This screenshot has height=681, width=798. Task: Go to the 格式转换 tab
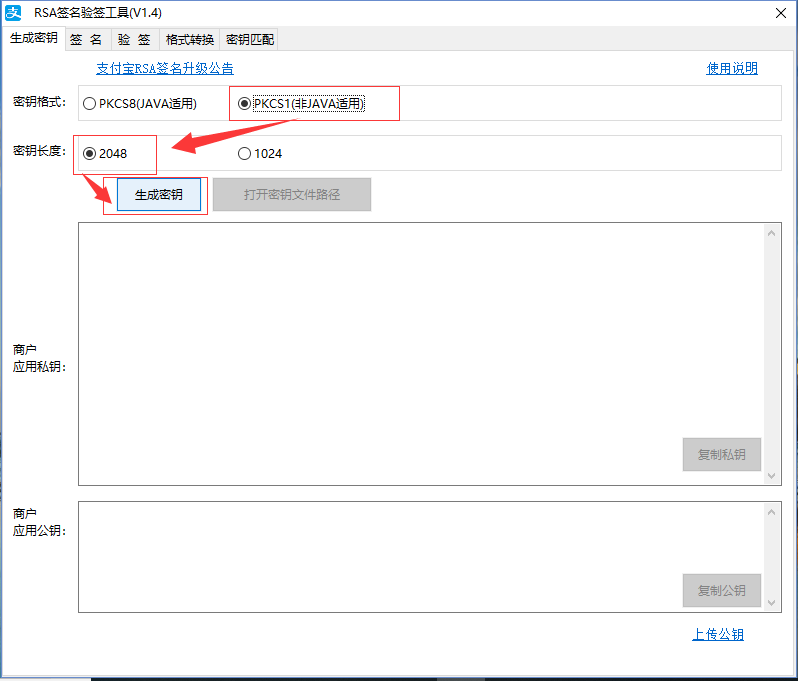point(189,40)
